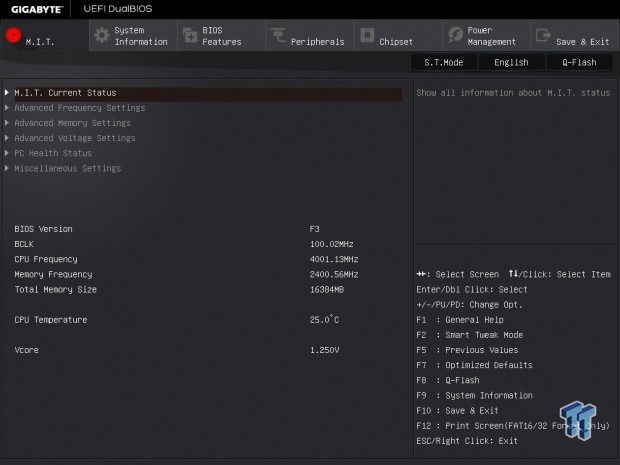Click the Memory Frequency label
The image size is (620, 465).
coord(53,274)
